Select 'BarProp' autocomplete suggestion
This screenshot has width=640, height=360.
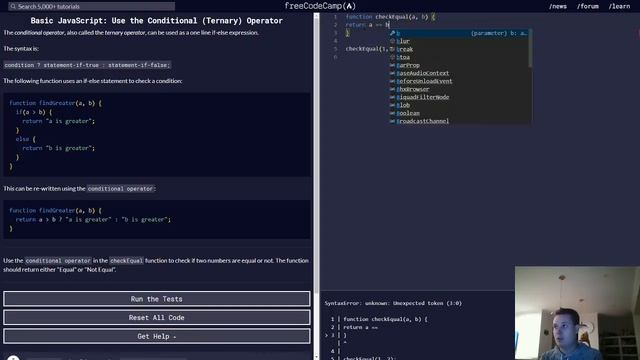(x=458, y=65)
